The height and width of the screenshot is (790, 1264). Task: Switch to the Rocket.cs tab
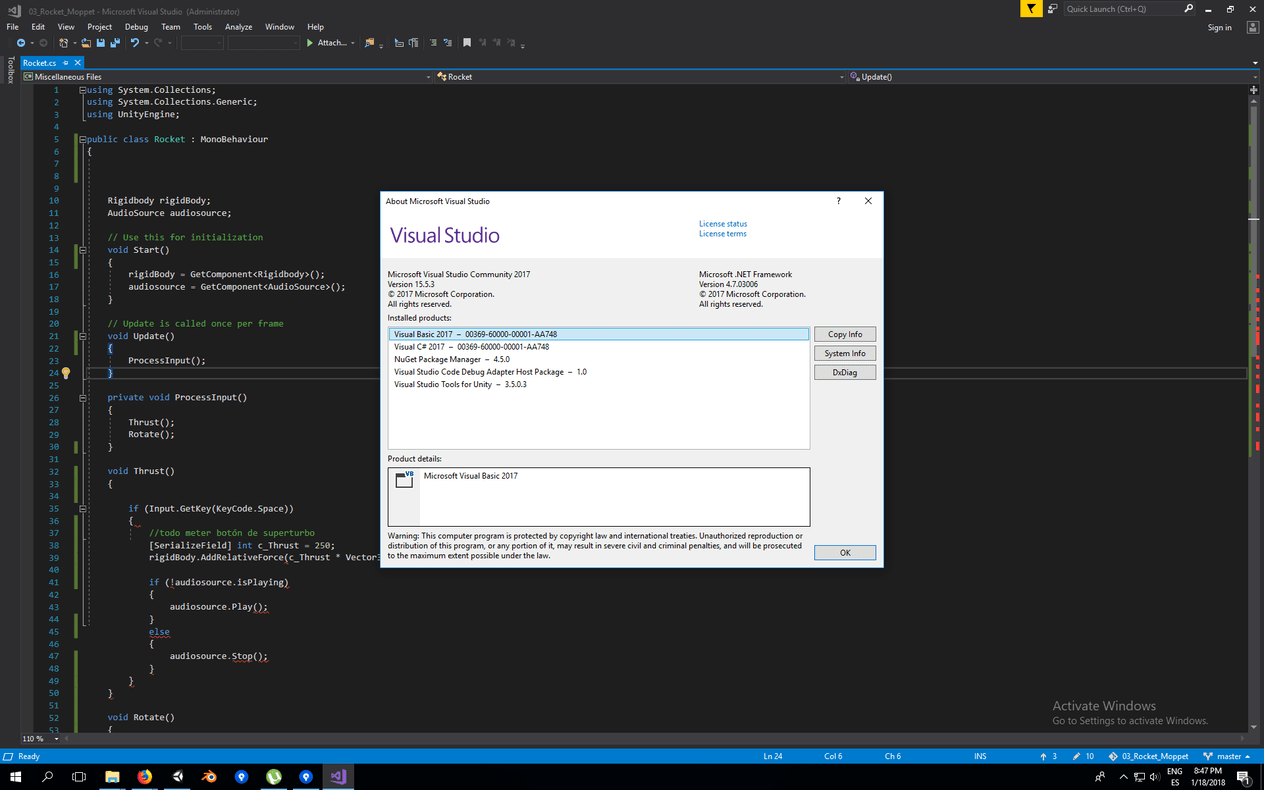pyautogui.click(x=38, y=61)
